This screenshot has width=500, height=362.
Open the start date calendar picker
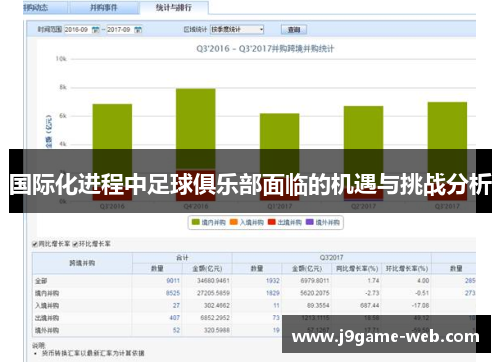click(95, 30)
